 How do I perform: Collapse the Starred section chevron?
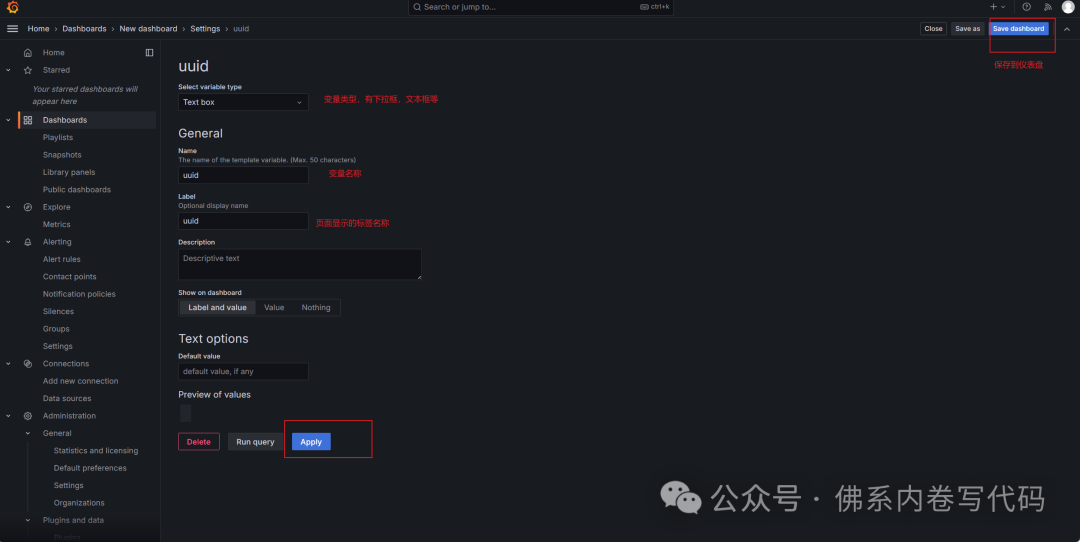(x=8, y=70)
